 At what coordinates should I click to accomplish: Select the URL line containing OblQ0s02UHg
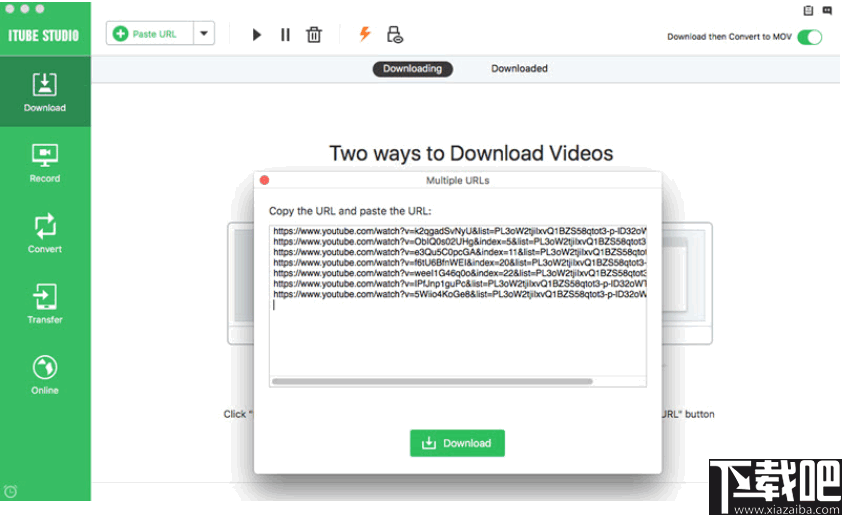460,242
